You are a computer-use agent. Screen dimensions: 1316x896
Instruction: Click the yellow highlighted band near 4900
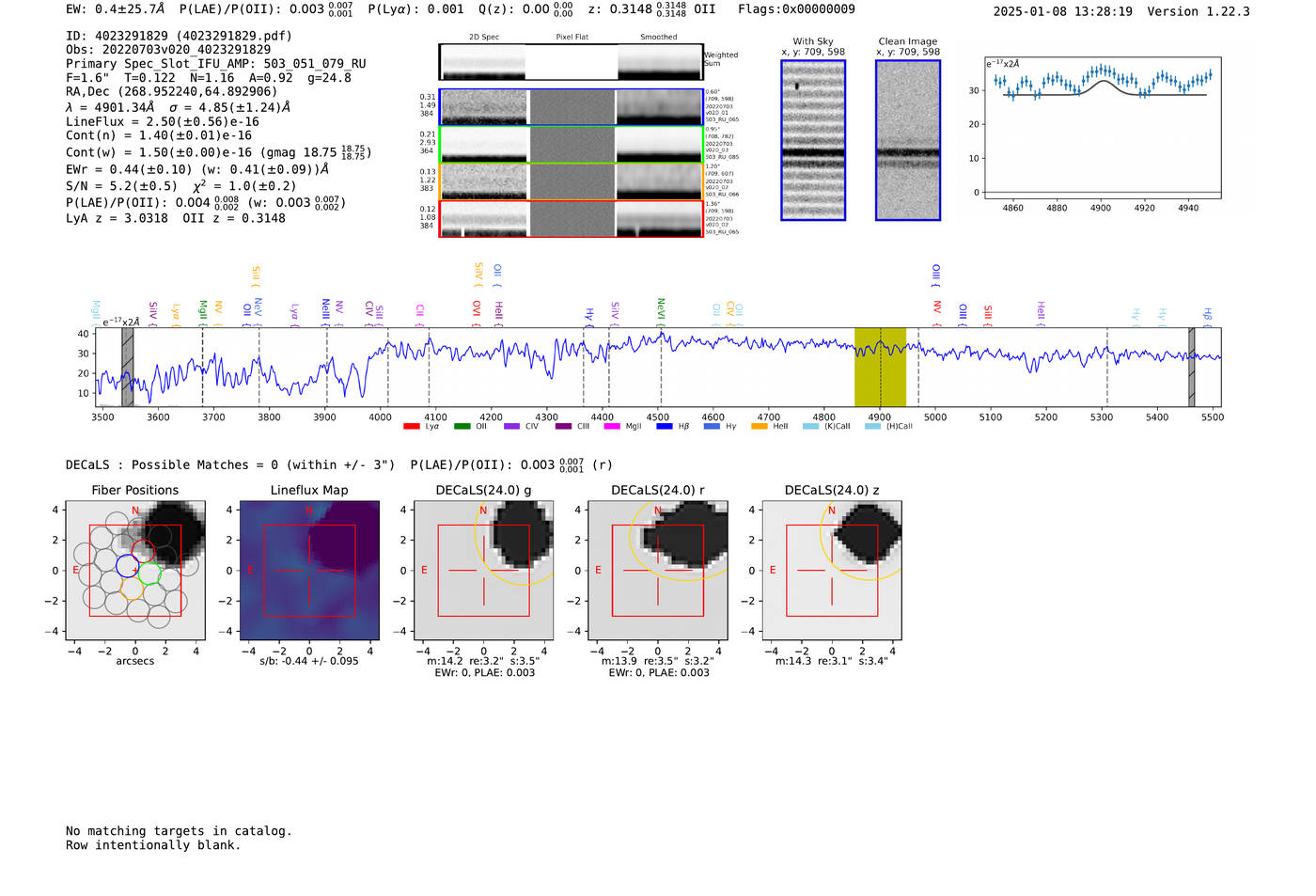(880, 367)
